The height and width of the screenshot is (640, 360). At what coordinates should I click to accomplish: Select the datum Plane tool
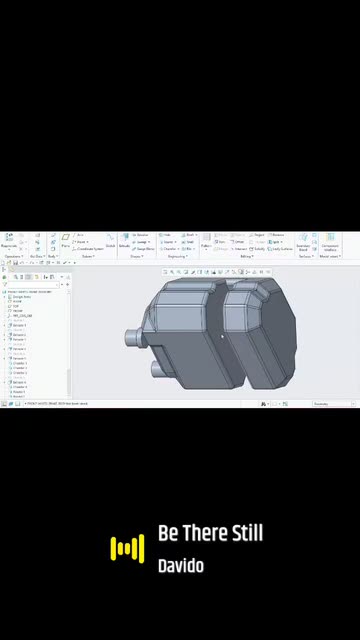tap(65, 240)
